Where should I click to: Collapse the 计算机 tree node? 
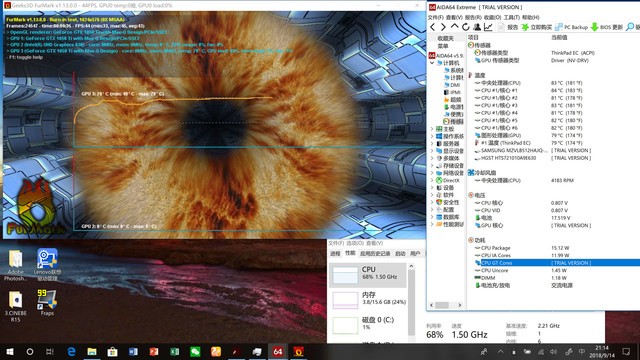coord(432,63)
